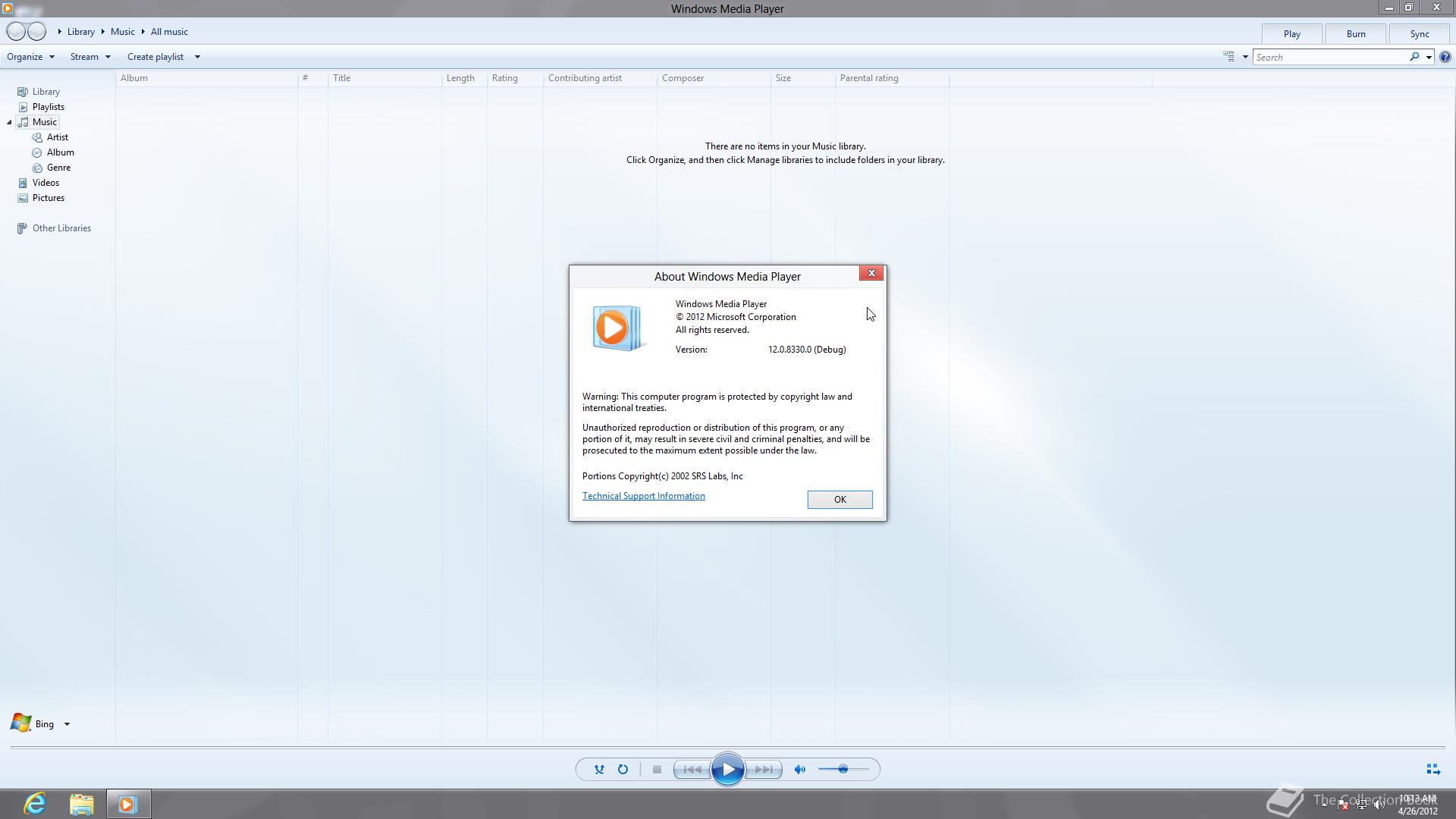Skip to next track button
The width and height of the screenshot is (1456, 819).
coord(764,770)
